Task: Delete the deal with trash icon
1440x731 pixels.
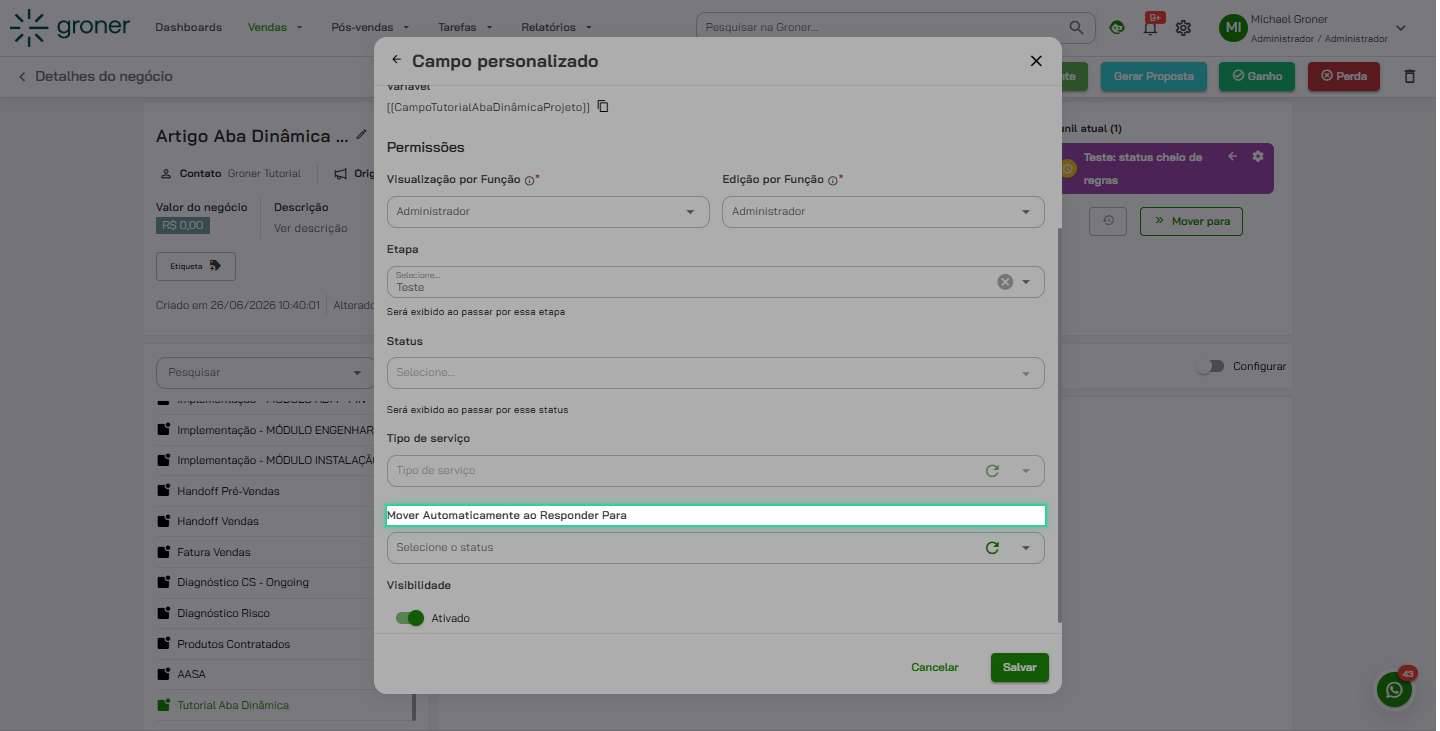Action: (1409, 76)
